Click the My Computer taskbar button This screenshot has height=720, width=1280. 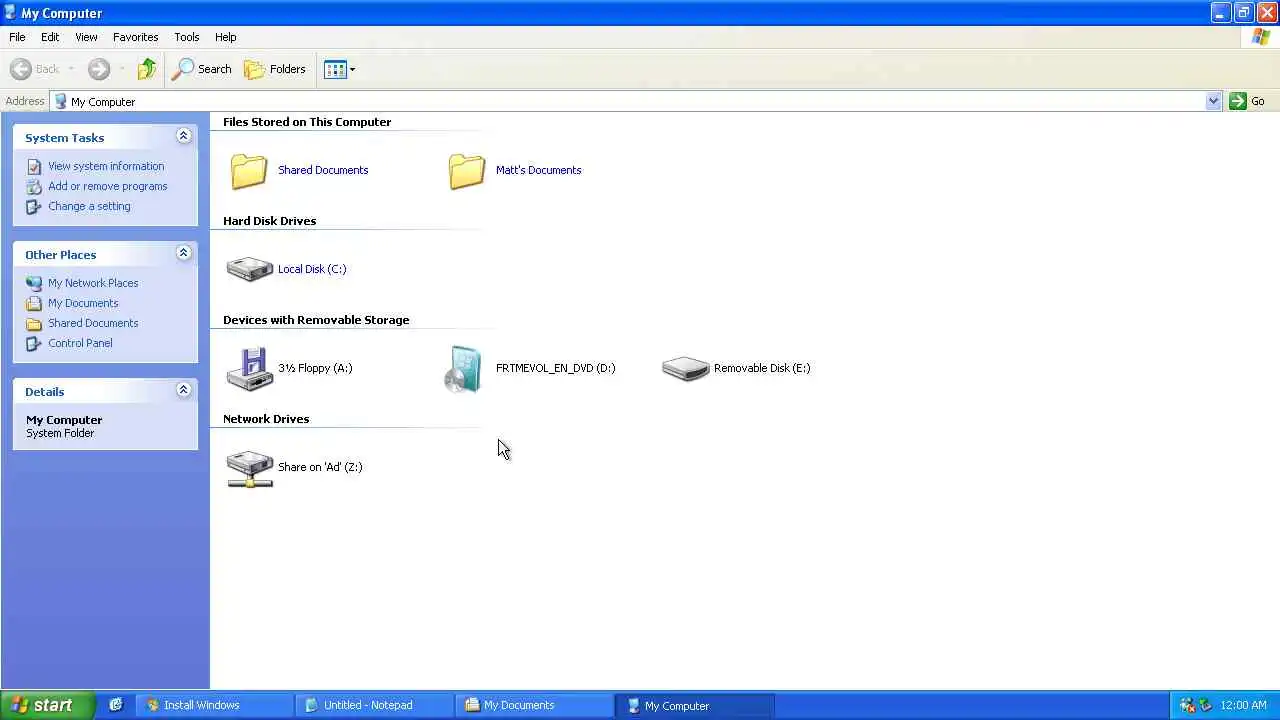(x=694, y=705)
